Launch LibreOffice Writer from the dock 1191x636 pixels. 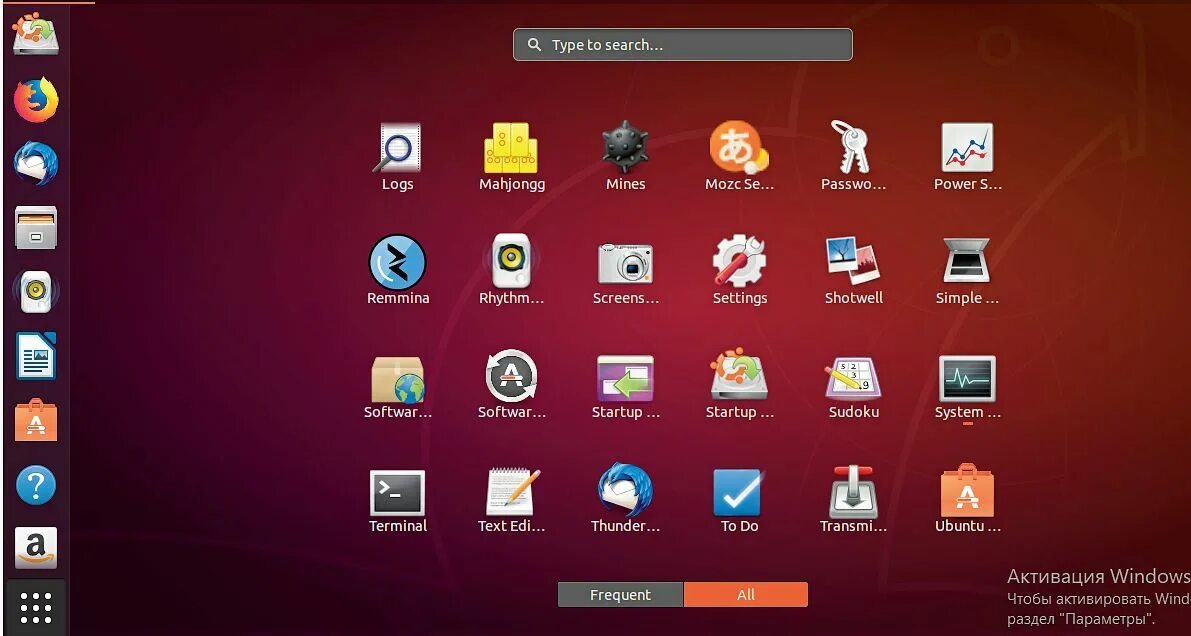point(36,355)
